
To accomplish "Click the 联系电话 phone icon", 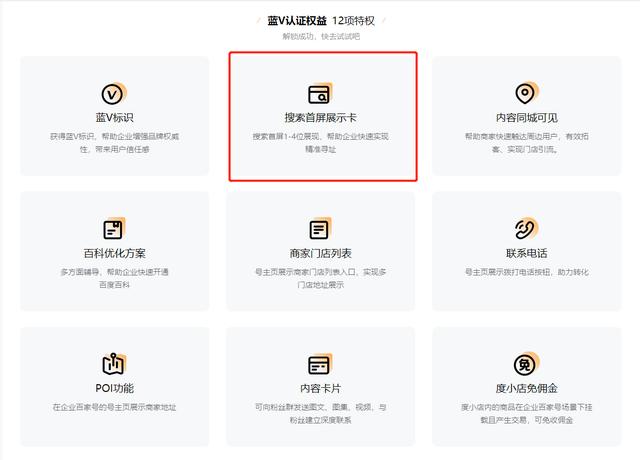I will click(x=526, y=228).
